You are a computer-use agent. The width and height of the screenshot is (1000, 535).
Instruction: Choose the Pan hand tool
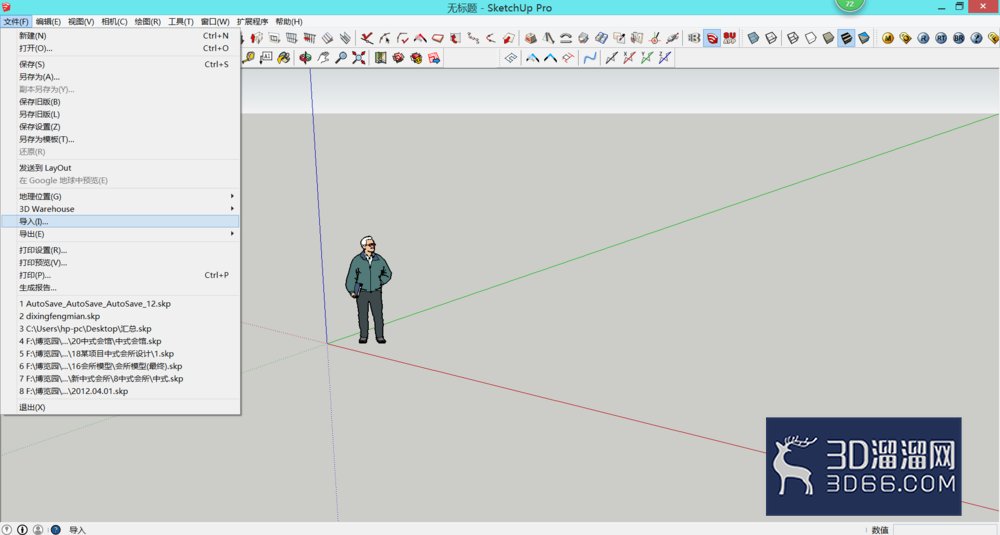coord(323,57)
